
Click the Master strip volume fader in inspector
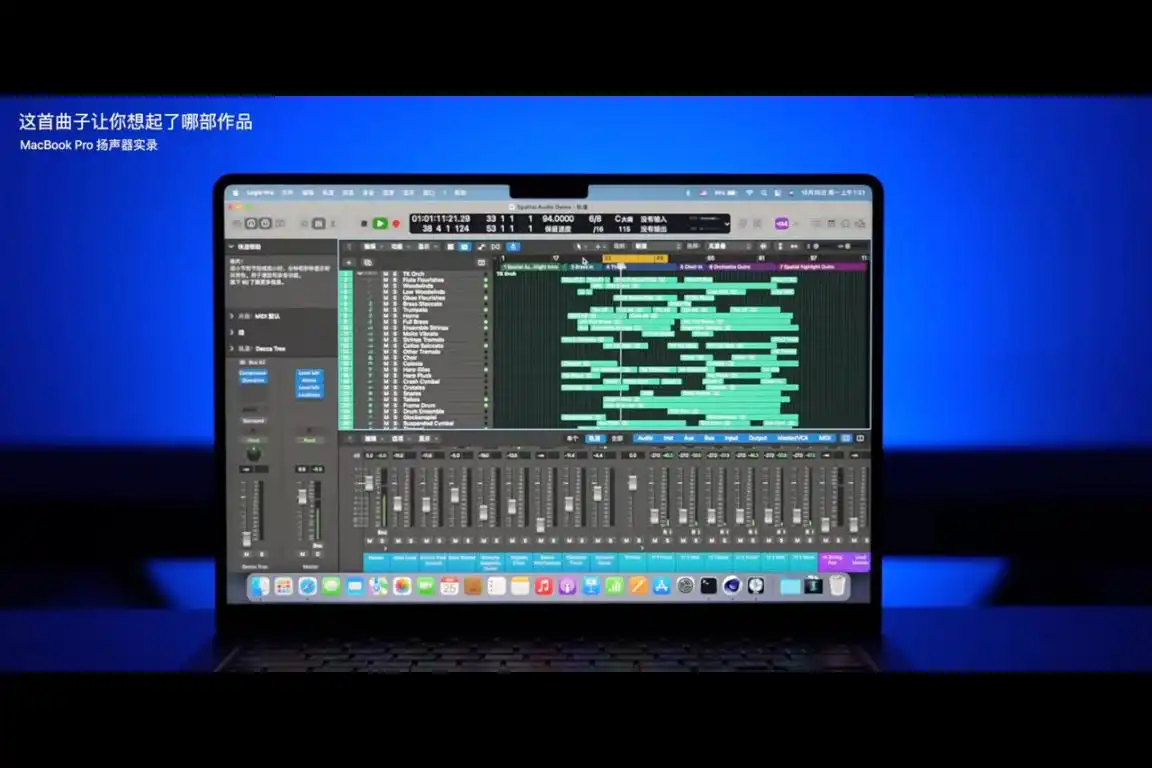[x=302, y=498]
